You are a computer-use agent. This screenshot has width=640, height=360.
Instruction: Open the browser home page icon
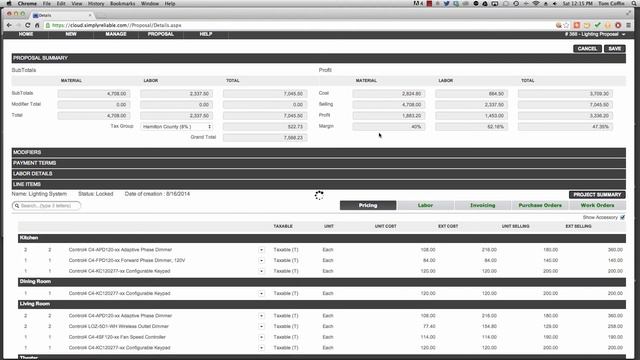pyautogui.click(x=37, y=25)
